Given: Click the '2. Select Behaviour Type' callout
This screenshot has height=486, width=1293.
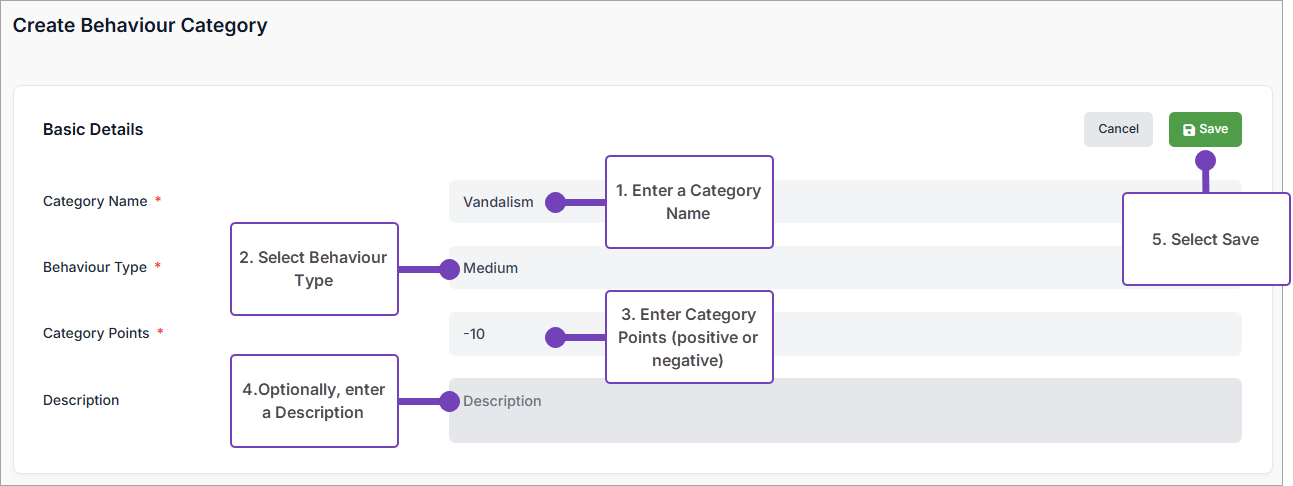Looking at the screenshot, I should 314,269.
